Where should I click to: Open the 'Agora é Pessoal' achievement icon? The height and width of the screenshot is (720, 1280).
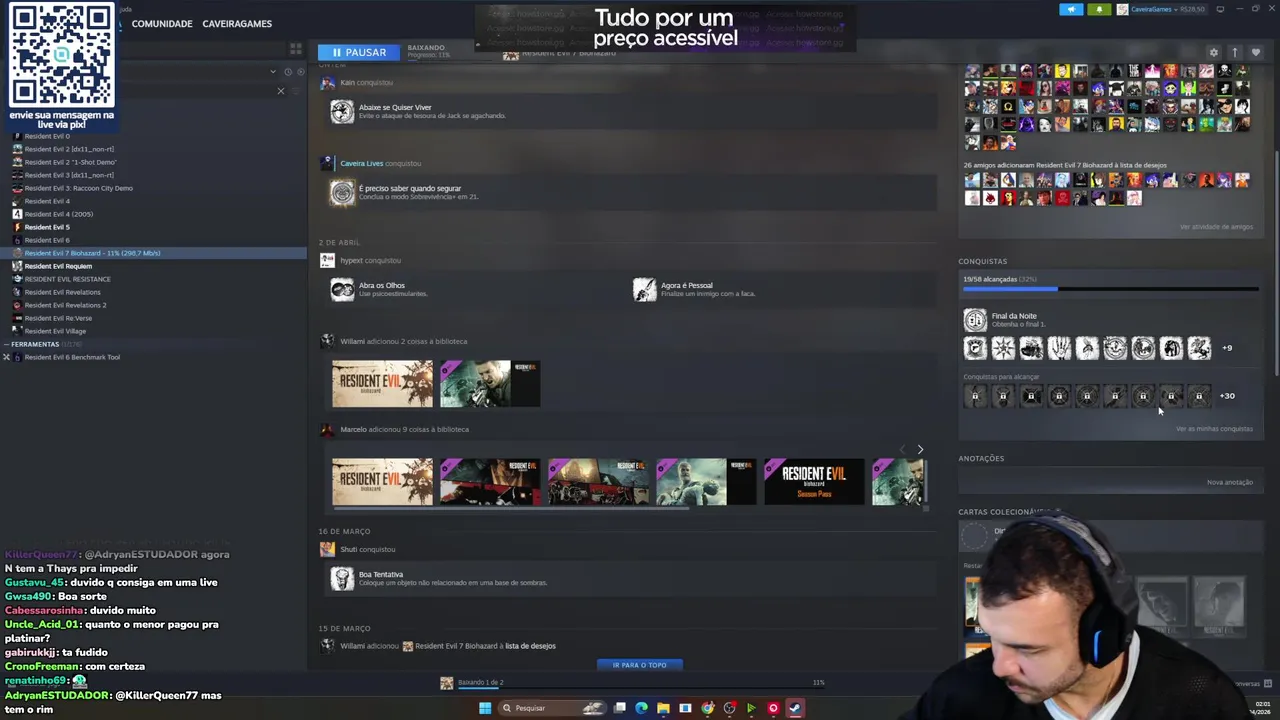[645, 290]
